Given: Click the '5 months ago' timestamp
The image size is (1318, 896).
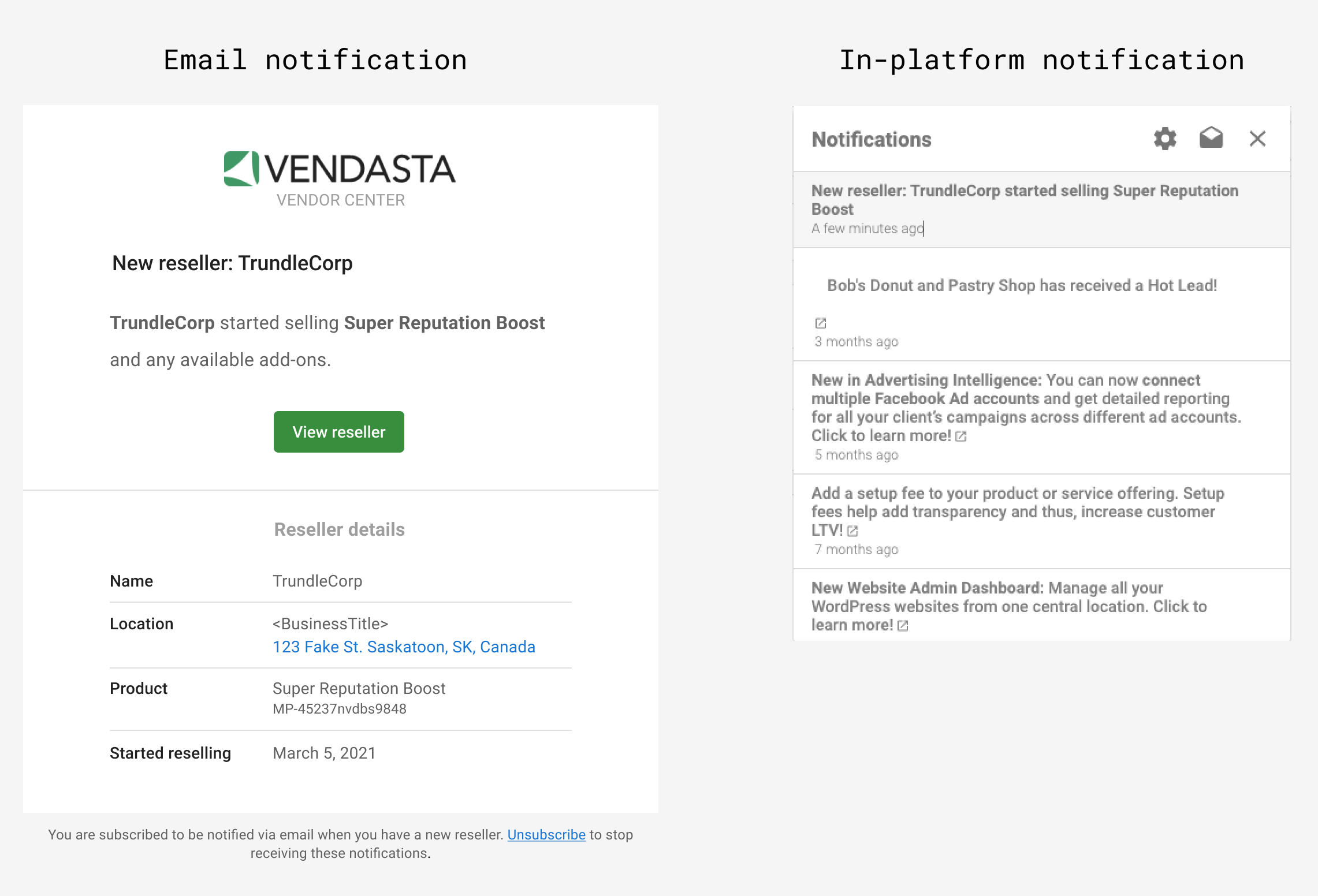Looking at the screenshot, I should (857, 455).
